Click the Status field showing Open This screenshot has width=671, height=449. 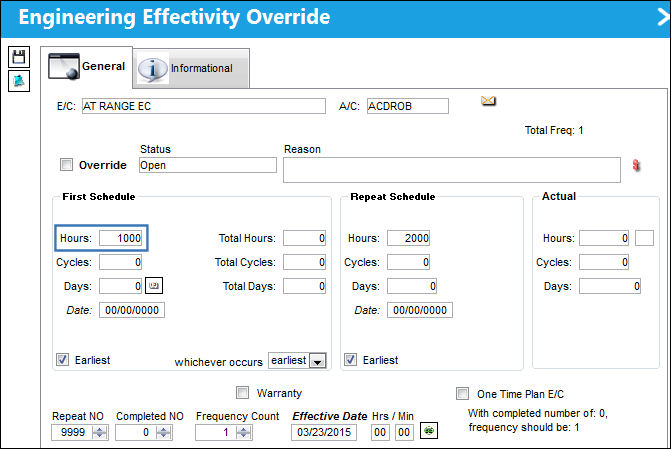pyautogui.click(x=208, y=165)
